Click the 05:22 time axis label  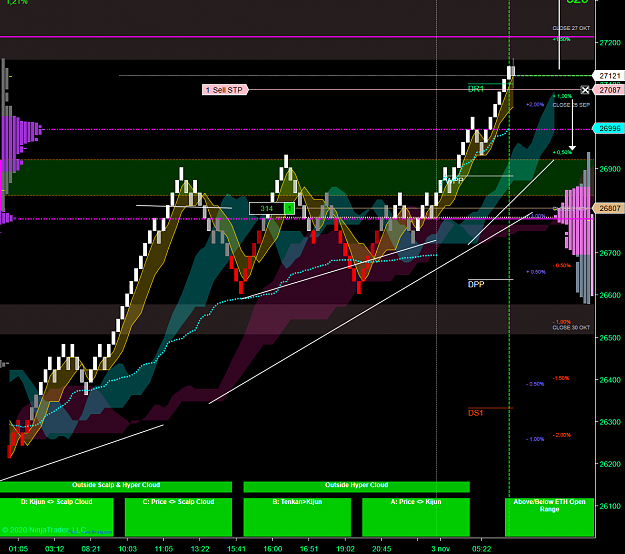pos(482,549)
